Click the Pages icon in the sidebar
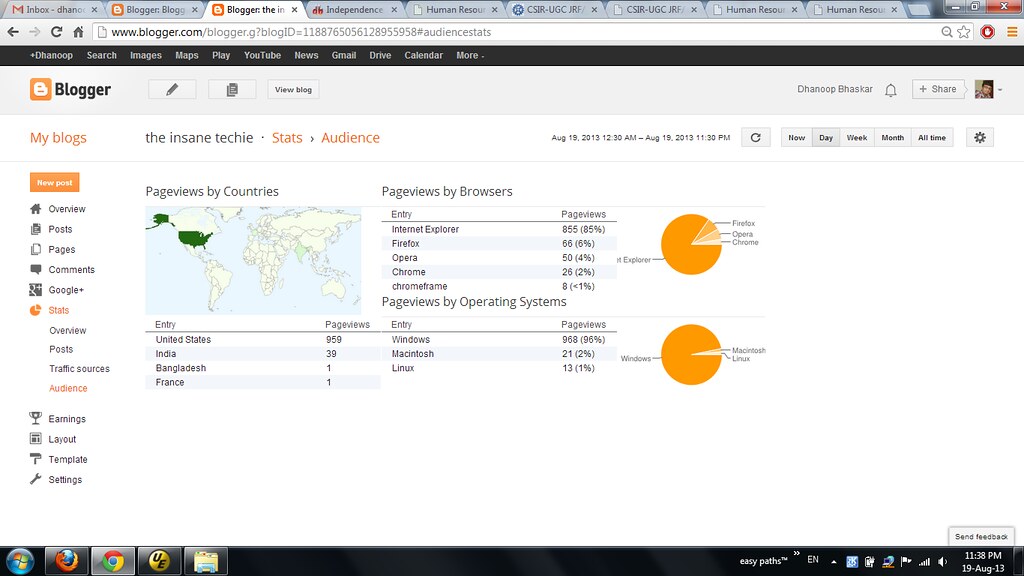Viewport: 1024px width, 576px height. point(36,249)
